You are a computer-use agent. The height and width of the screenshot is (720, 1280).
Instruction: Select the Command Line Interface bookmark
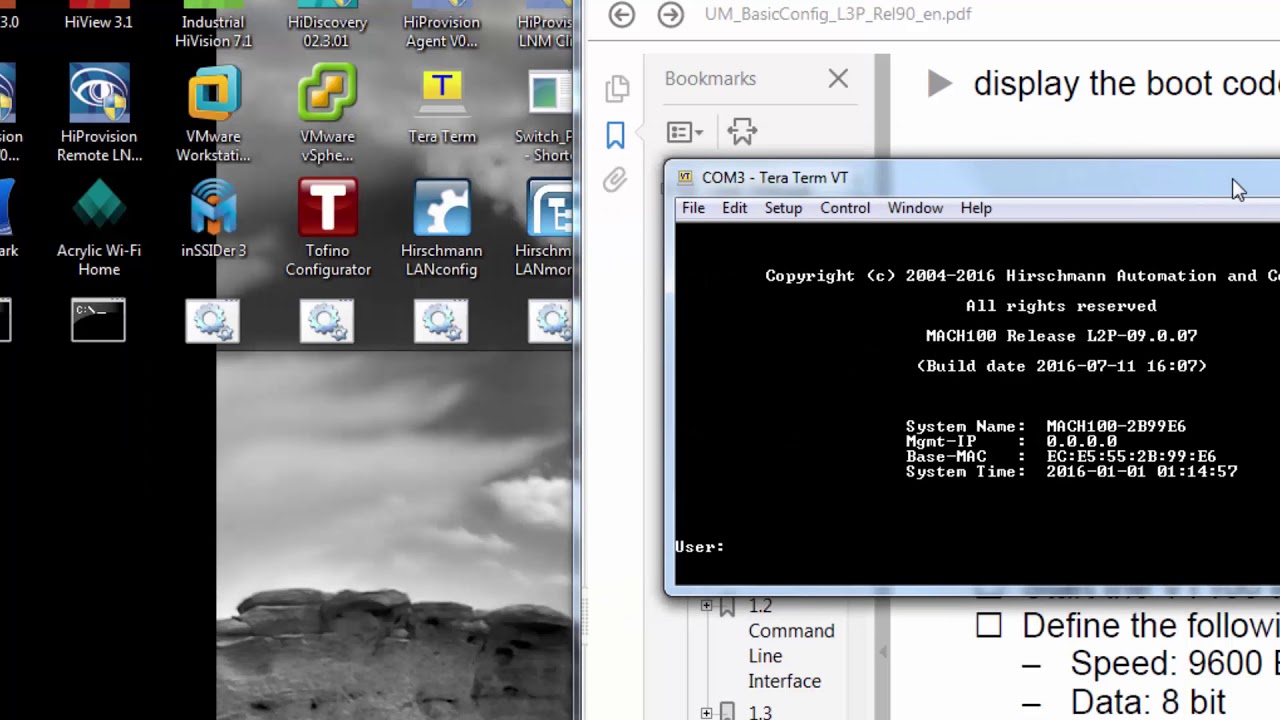pyautogui.click(x=791, y=644)
